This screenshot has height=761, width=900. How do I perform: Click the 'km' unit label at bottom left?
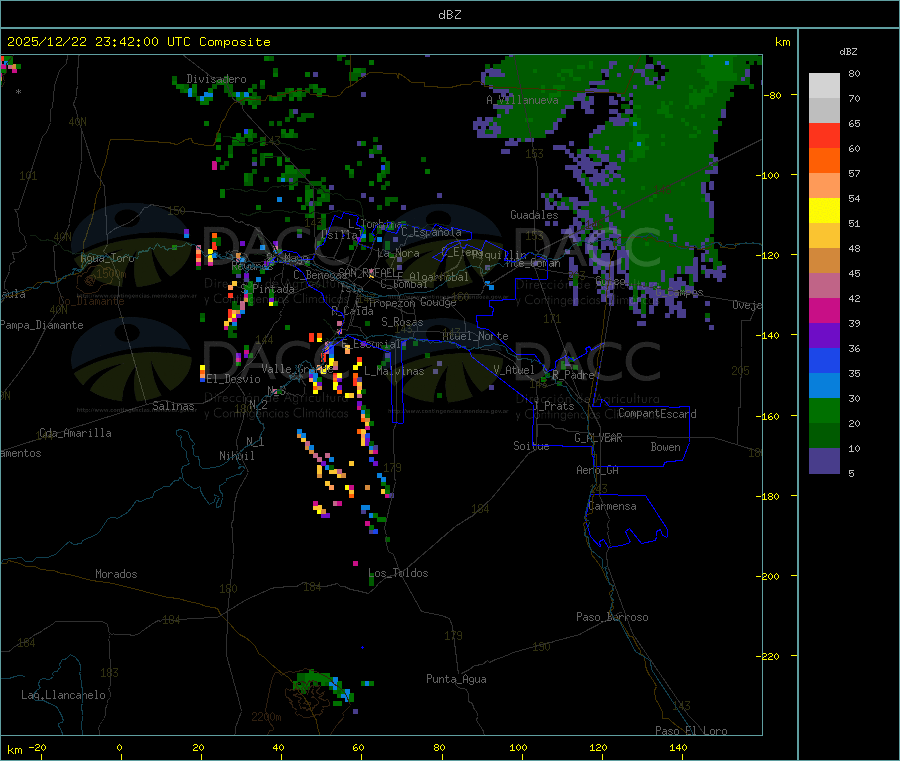[15, 750]
